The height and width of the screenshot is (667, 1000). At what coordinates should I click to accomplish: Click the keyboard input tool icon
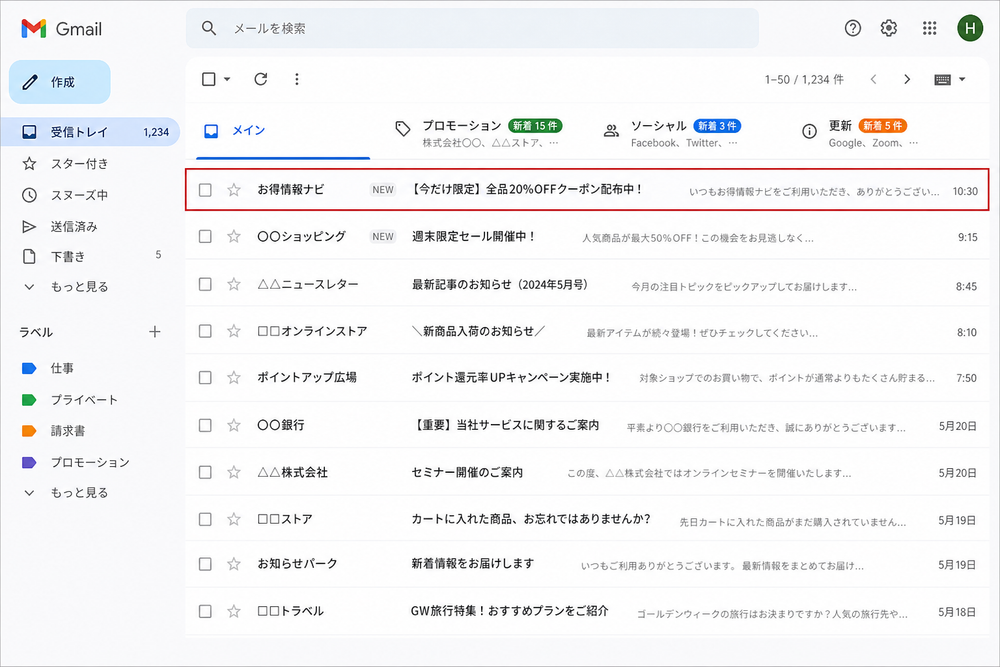pos(943,80)
